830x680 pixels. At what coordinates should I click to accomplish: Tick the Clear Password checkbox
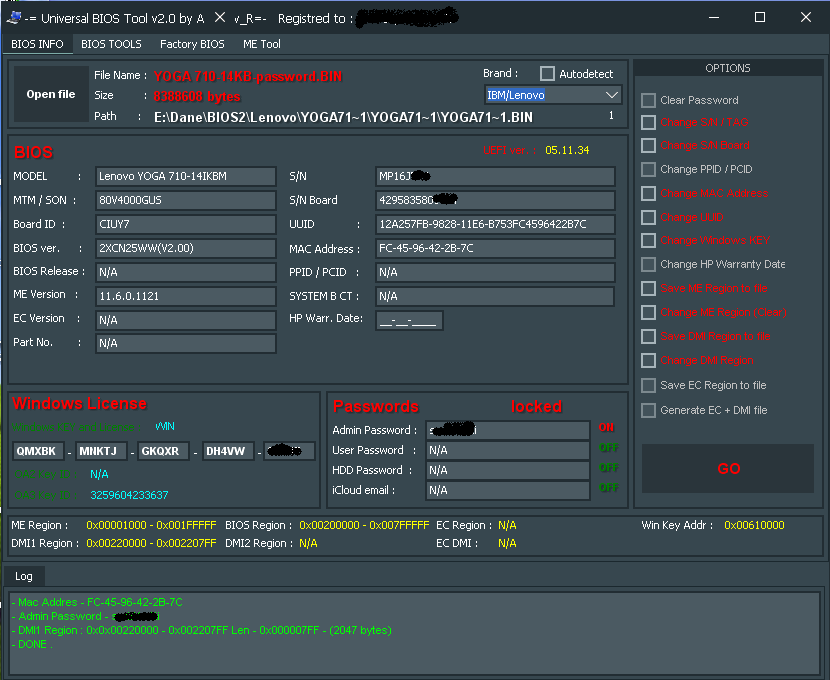coord(648,100)
